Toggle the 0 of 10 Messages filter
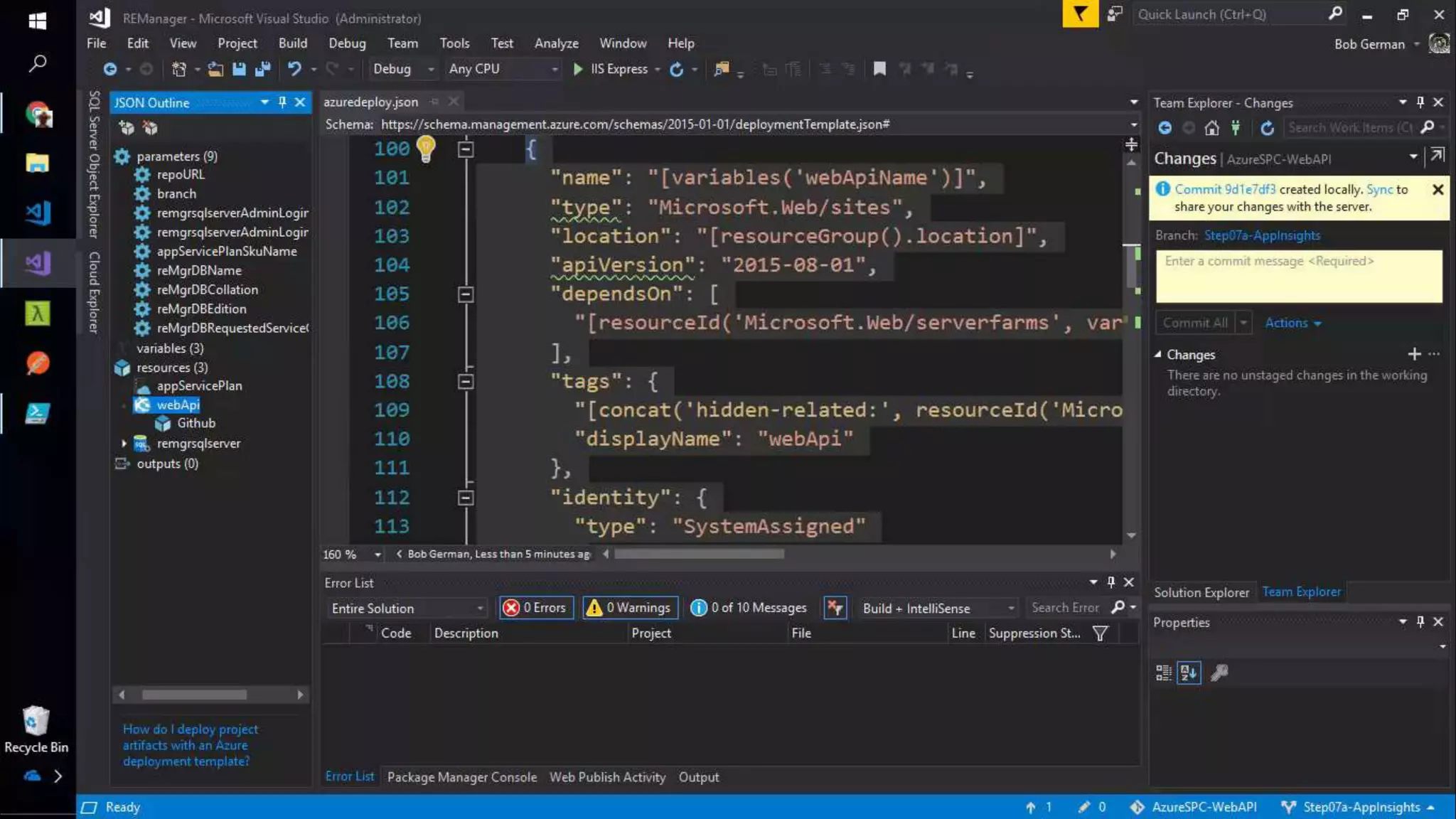The height and width of the screenshot is (819, 1456). (x=749, y=608)
